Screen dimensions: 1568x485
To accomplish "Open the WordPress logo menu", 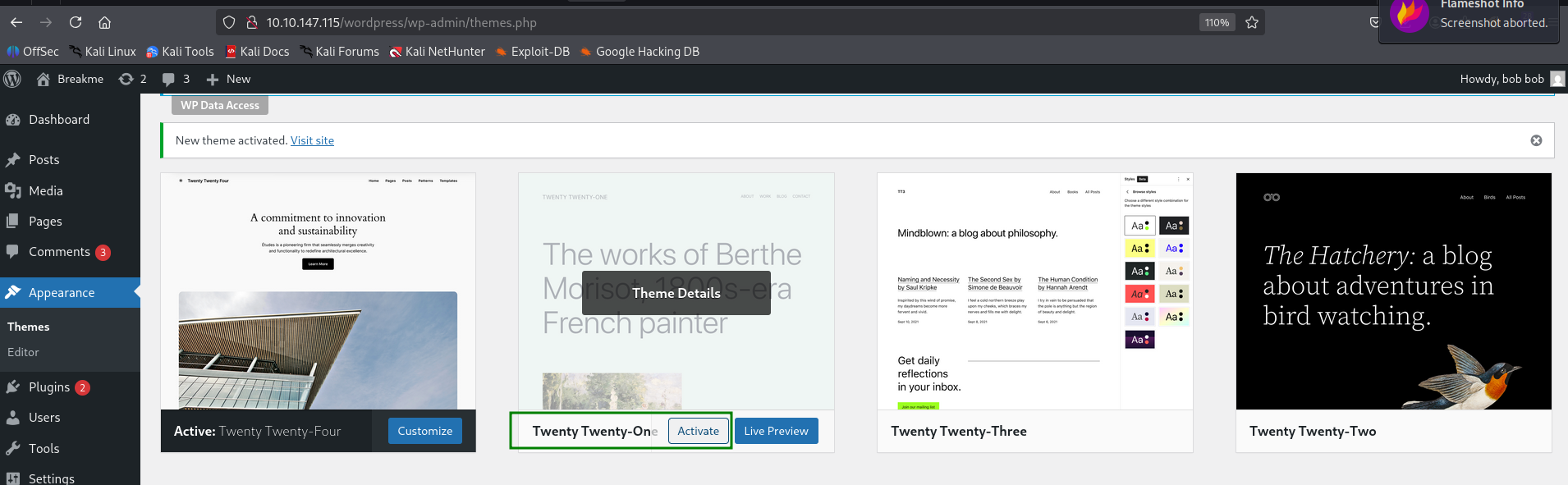I will coord(12,79).
